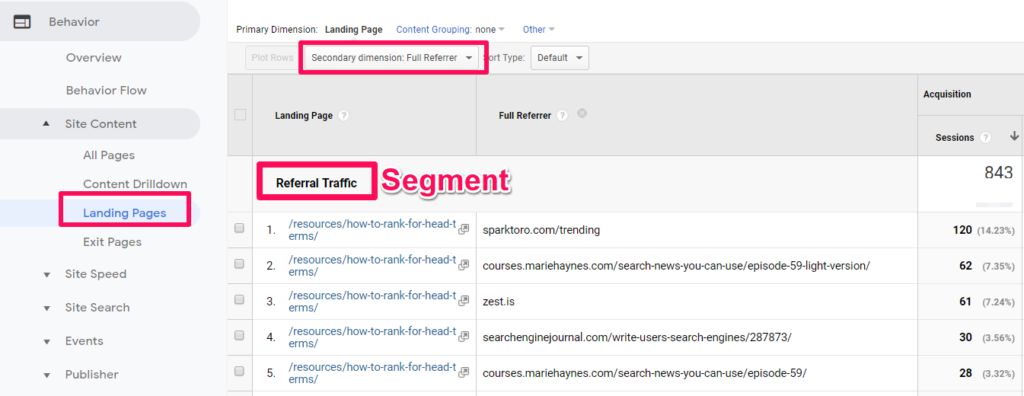Open the Behavior Overview report
Image resolution: width=1024 pixels, height=396 pixels.
click(x=93, y=58)
